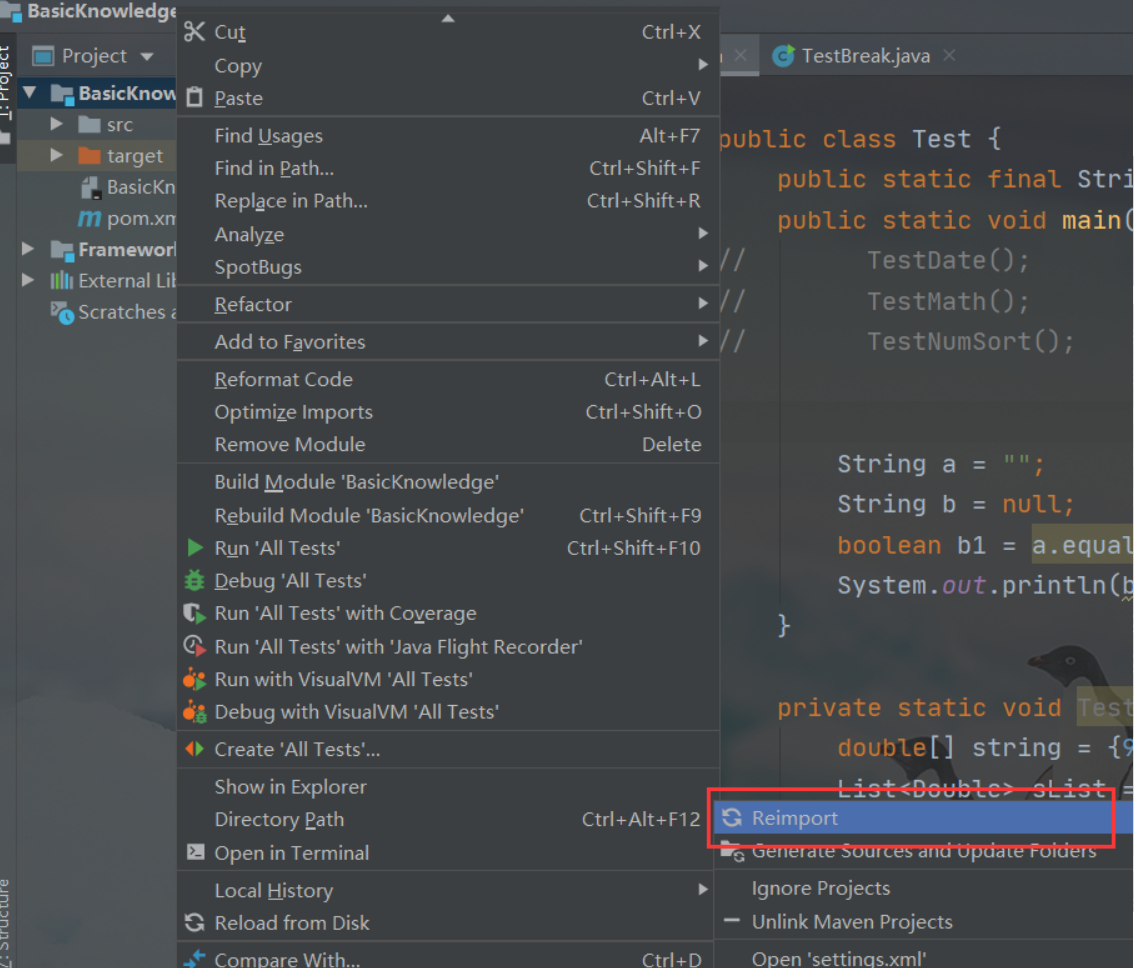Click the Reload from Disk refresh icon
Viewport: 1134px width, 968px height.
pos(195,922)
